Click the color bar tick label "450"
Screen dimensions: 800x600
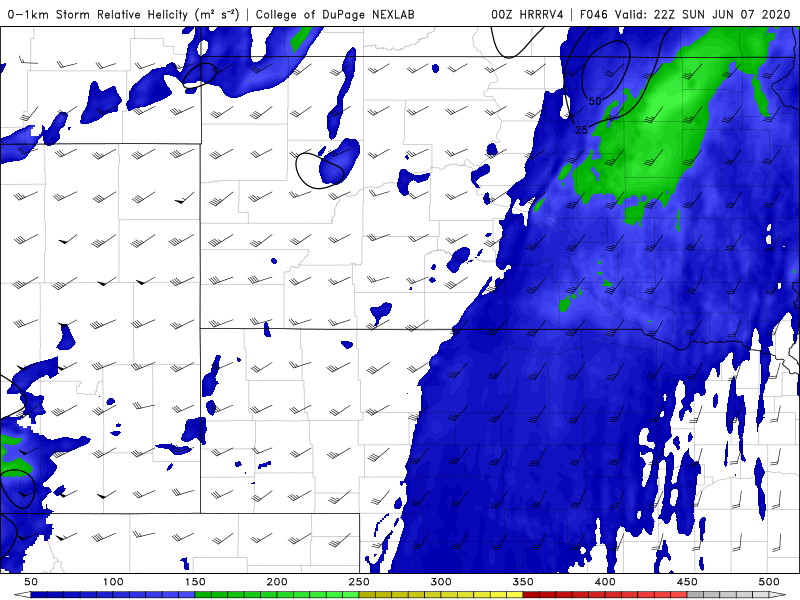pyautogui.click(x=687, y=582)
